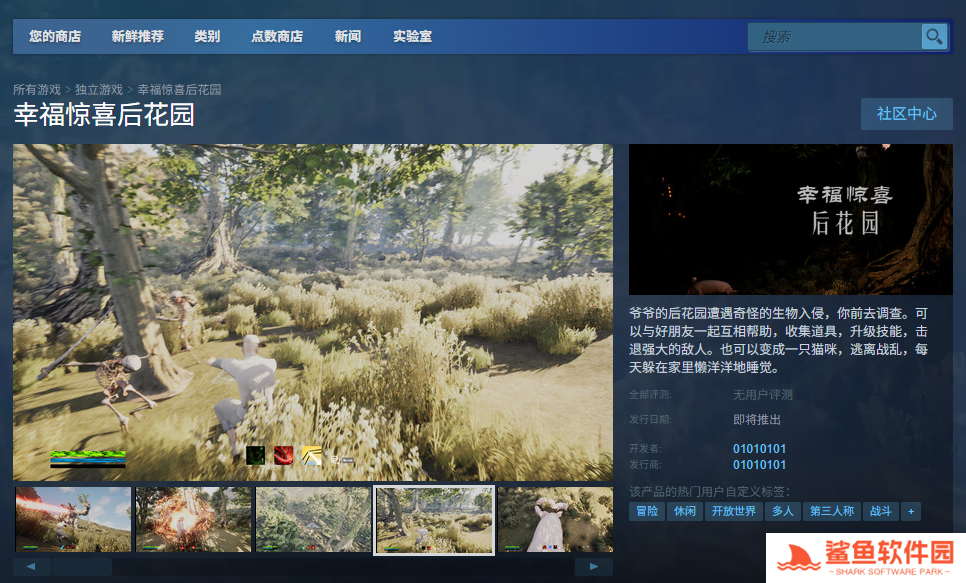This screenshot has height=583, width=966.
Task: Open the 新闻 news tab
Action: [x=348, y=37]
